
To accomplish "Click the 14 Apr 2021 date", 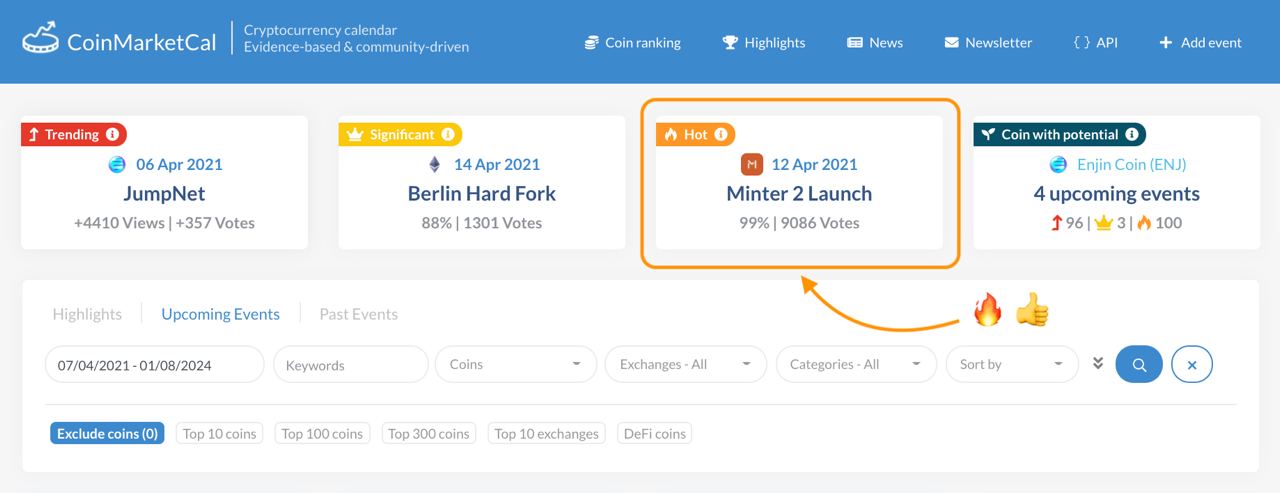I will [497, 164].
